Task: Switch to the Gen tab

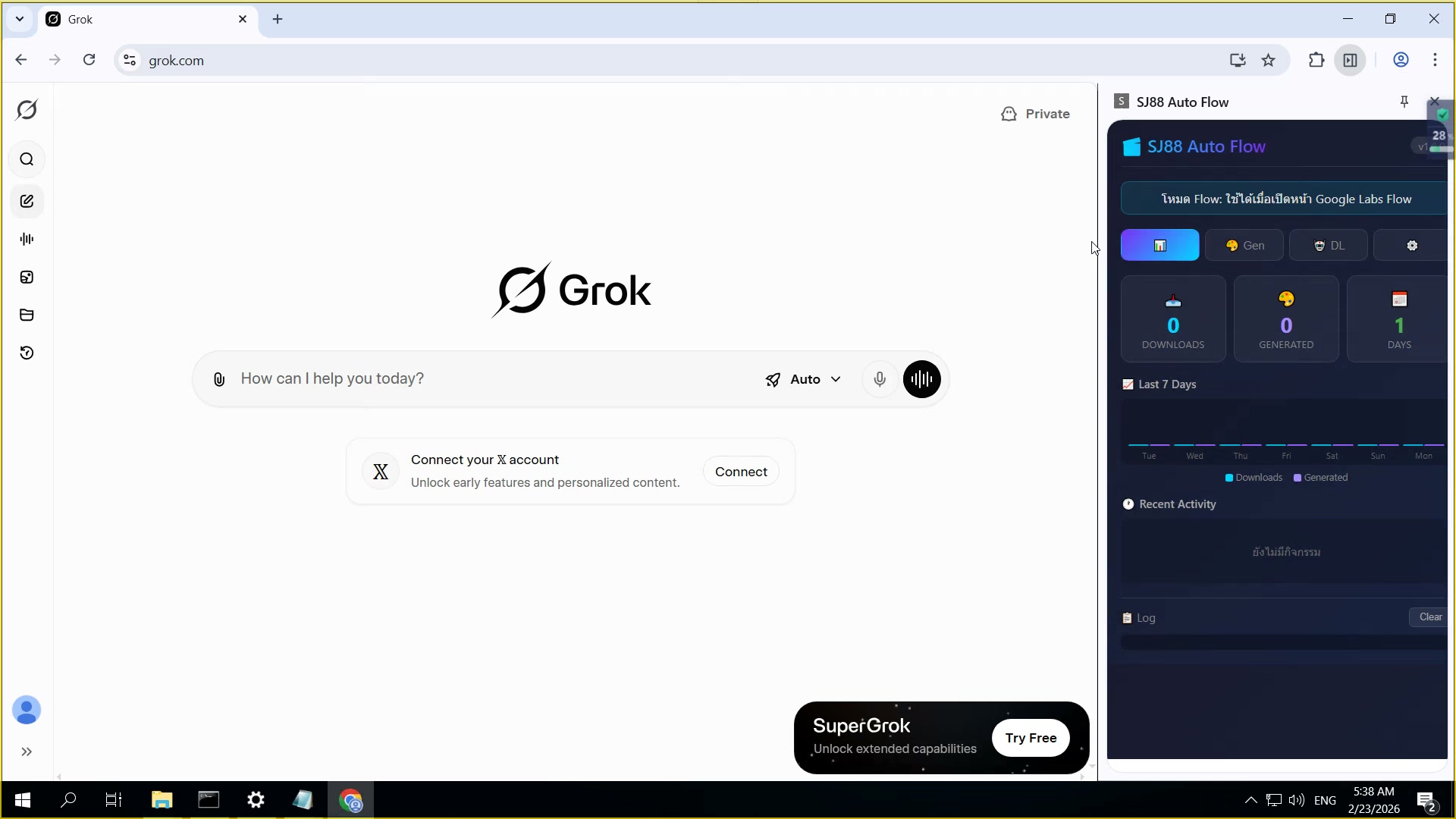Action: (x=1244, y=246)
